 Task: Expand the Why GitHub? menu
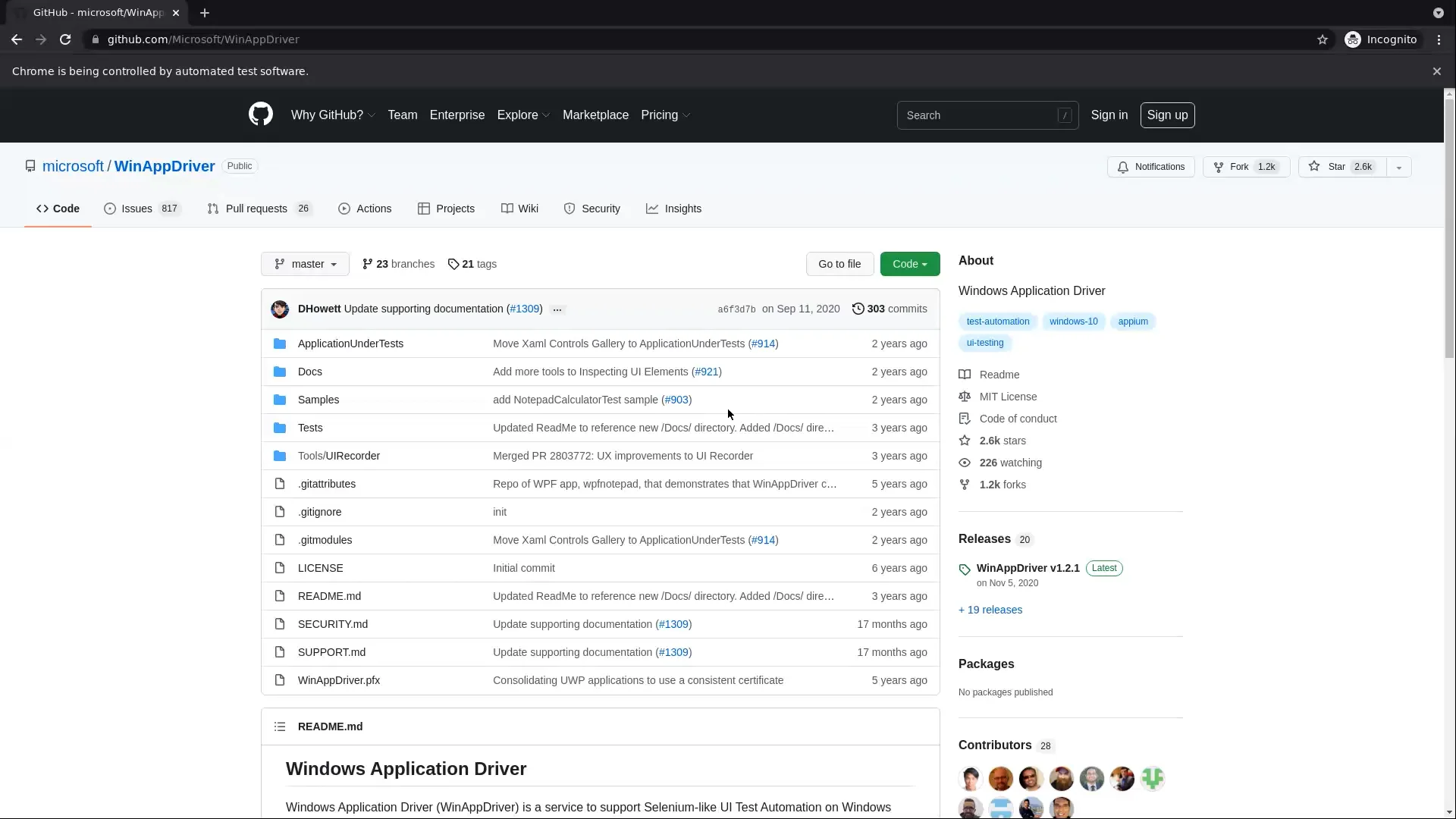[x=333, y=115]
